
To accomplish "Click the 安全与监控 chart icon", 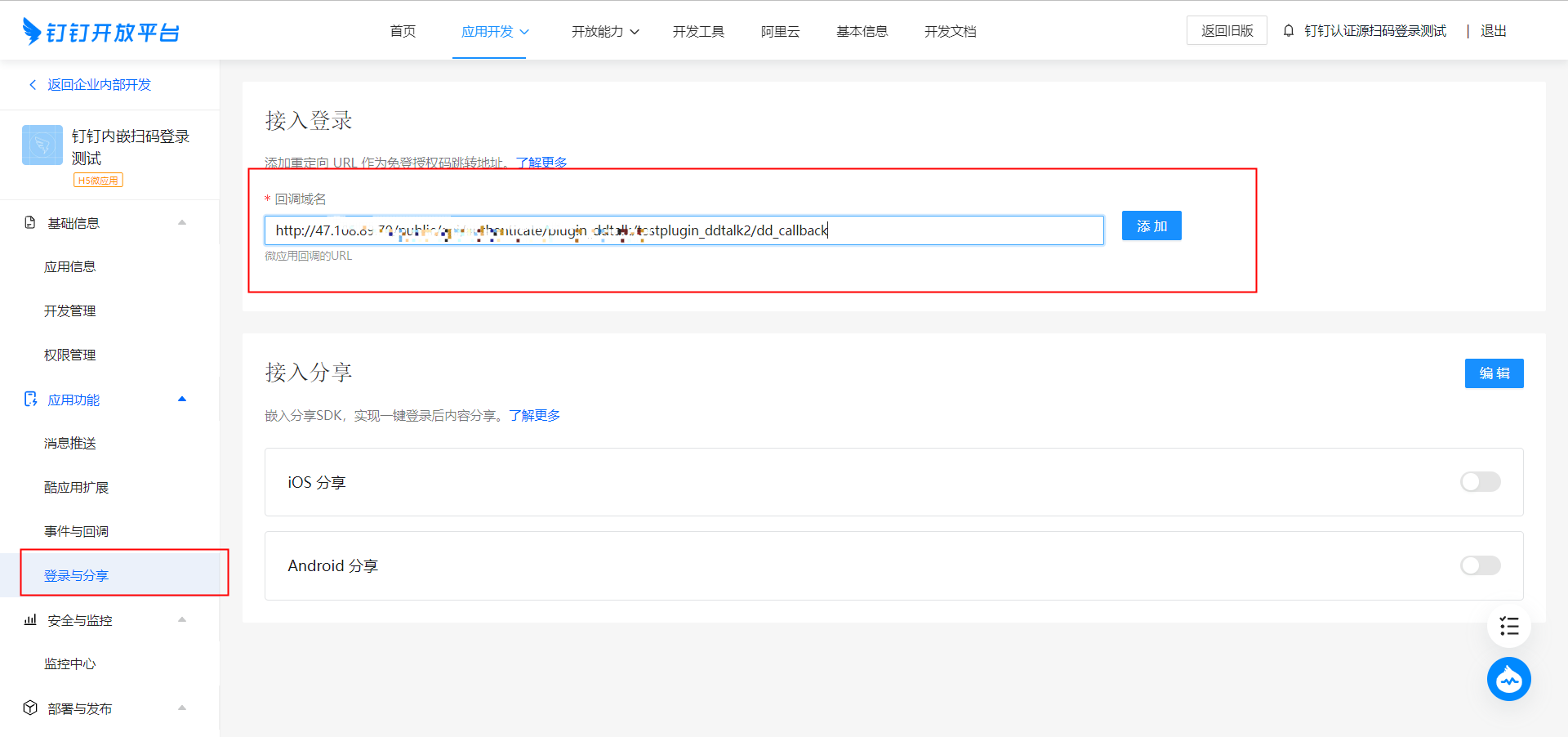I will [x=30, y=620].
